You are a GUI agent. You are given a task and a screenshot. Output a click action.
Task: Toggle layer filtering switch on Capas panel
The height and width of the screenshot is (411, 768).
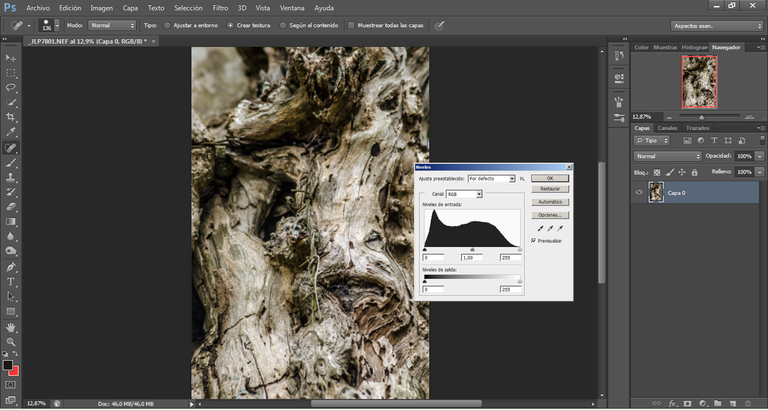click(762, 140)
